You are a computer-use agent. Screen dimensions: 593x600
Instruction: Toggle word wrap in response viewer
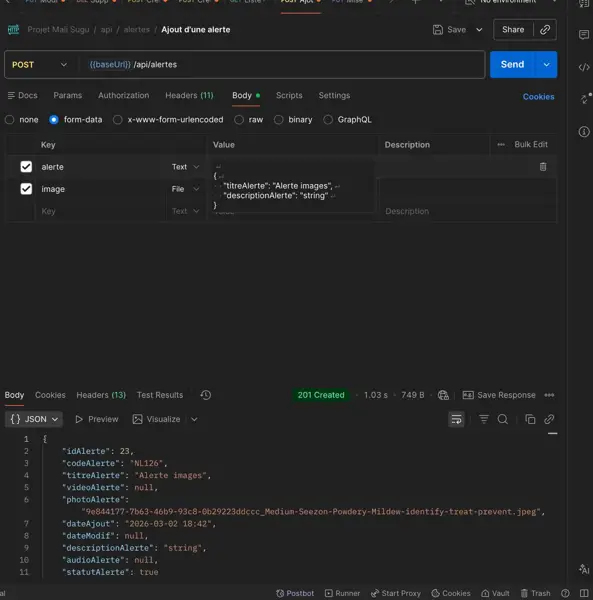coord(456,419)
